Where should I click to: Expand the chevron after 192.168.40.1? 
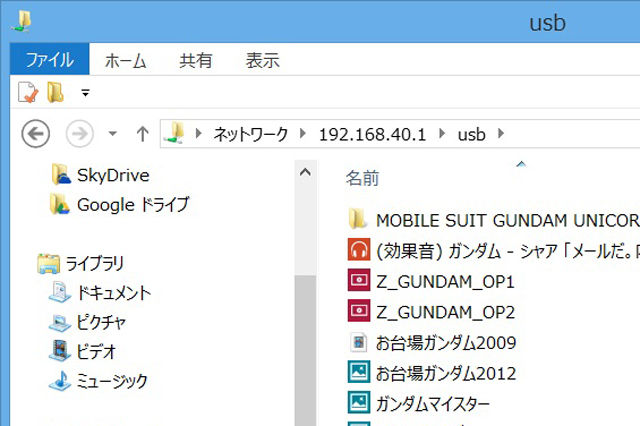point(442,133)
